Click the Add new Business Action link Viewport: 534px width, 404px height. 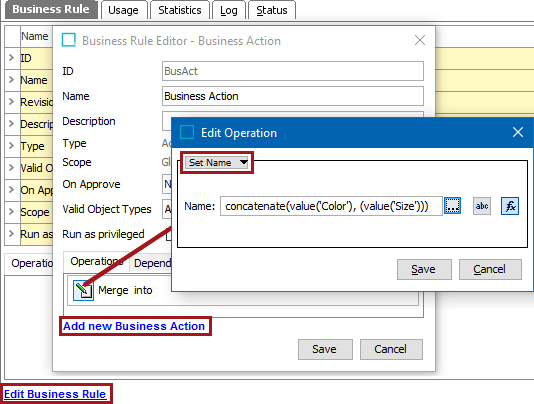(x=134, y=326)
